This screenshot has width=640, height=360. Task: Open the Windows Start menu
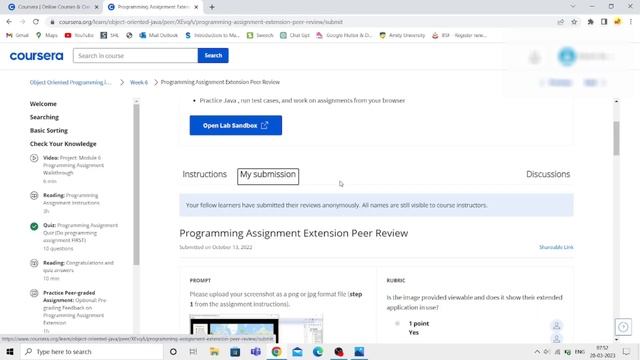pyautogui.click(x=10, y=351)
